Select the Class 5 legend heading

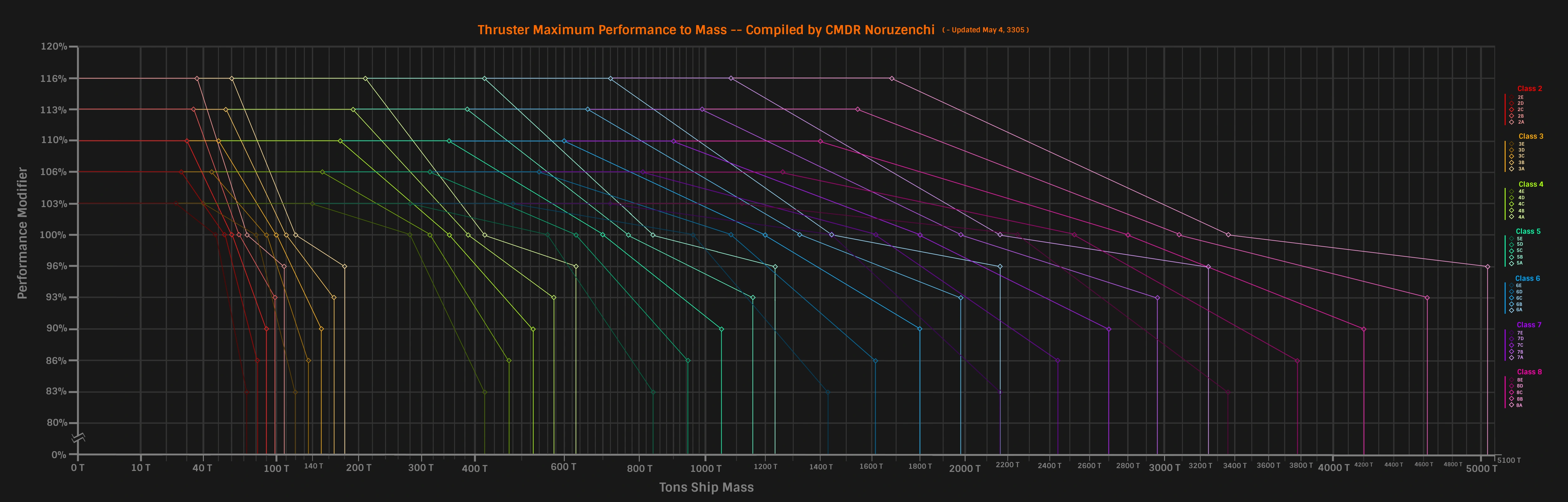pyautogui.click(x=1528, y=232)
